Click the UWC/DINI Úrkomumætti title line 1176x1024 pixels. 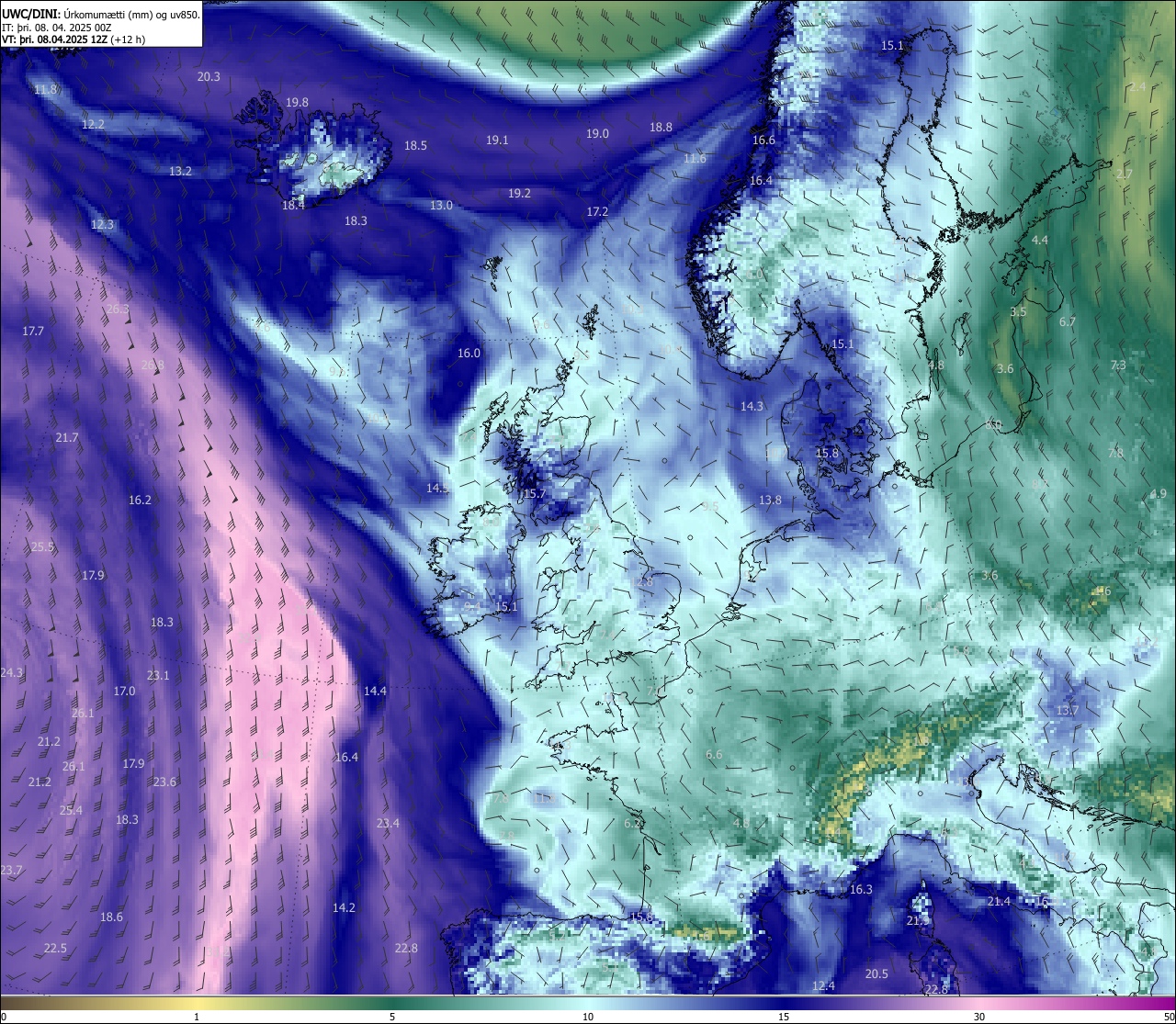[x=101, y=15]
